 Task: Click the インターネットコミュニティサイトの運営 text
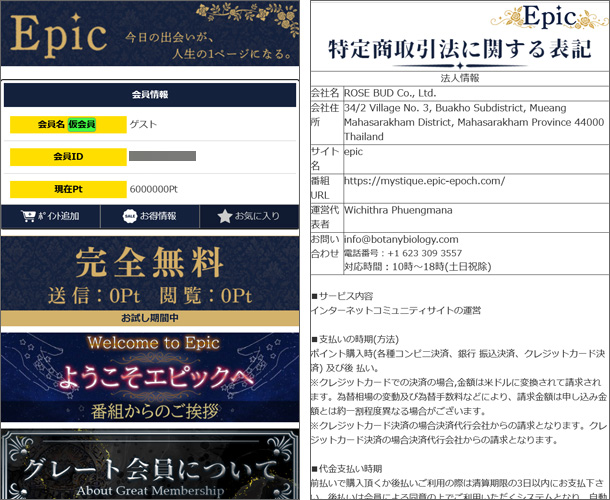pyautogui.click(x=396, y=311)
